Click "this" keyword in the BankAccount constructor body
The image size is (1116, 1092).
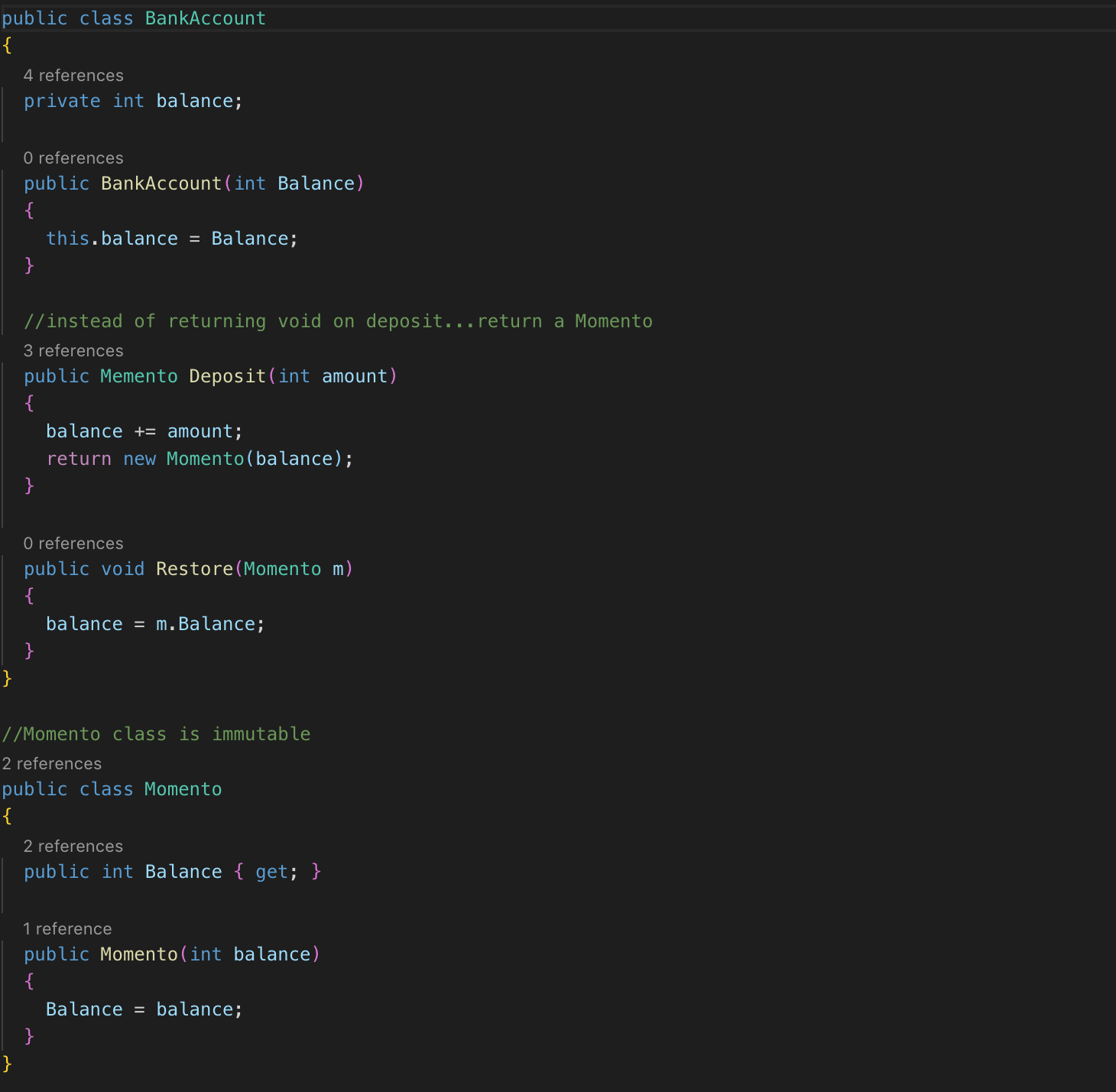coord(68,239)
